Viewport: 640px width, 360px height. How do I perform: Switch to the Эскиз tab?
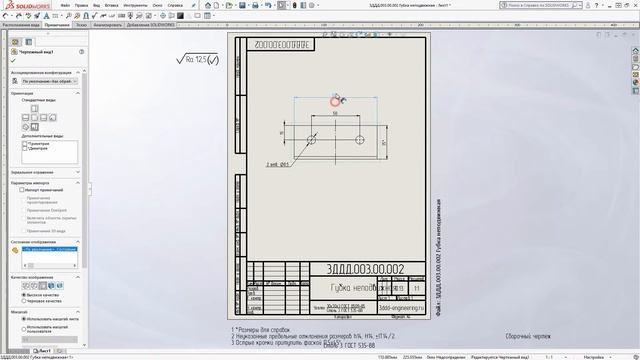(81, 25)
